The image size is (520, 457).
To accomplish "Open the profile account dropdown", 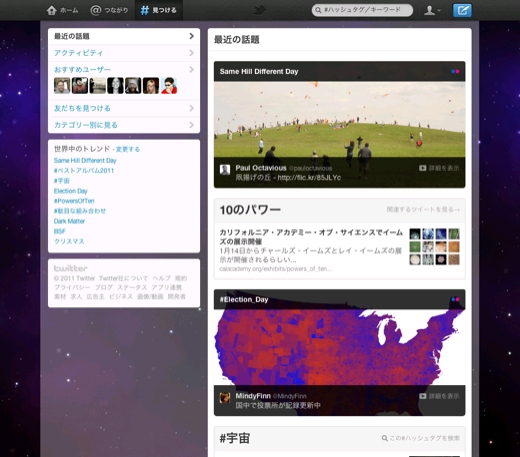I will click(x=432, y=10).
